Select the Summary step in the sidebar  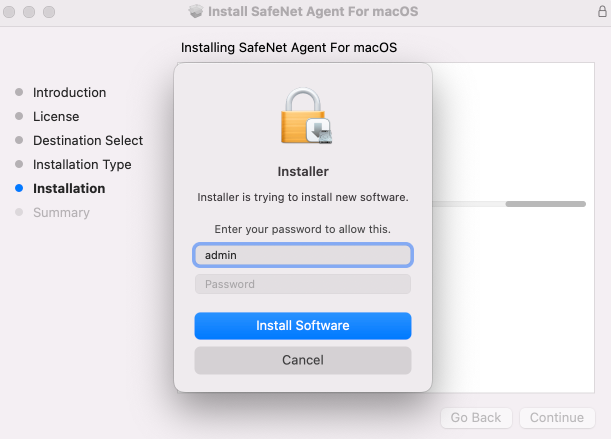click(61, 212)
